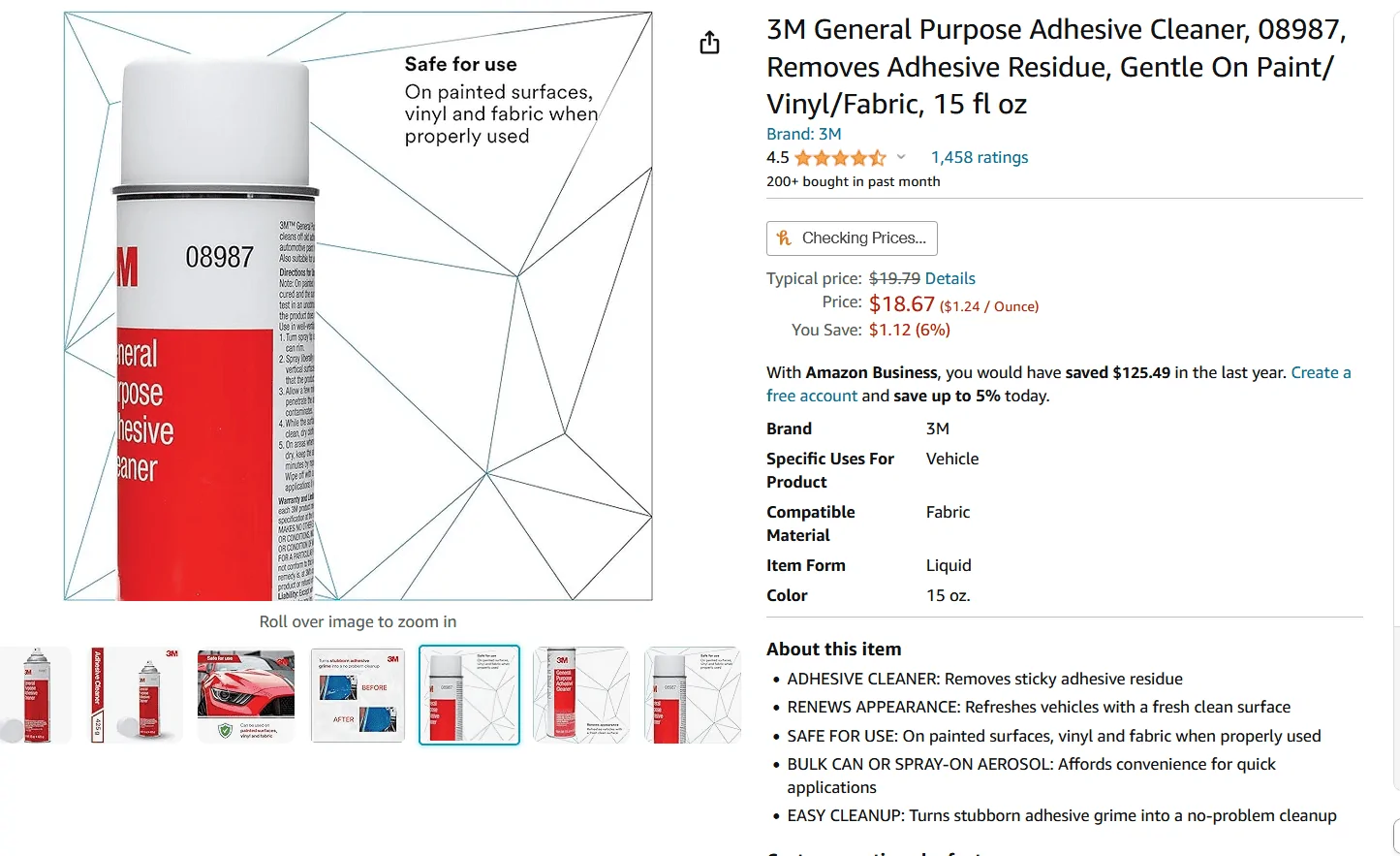Select first thumbnail of red can
The height and width of the screenshot is (856, 1400).
pos(36,695)
